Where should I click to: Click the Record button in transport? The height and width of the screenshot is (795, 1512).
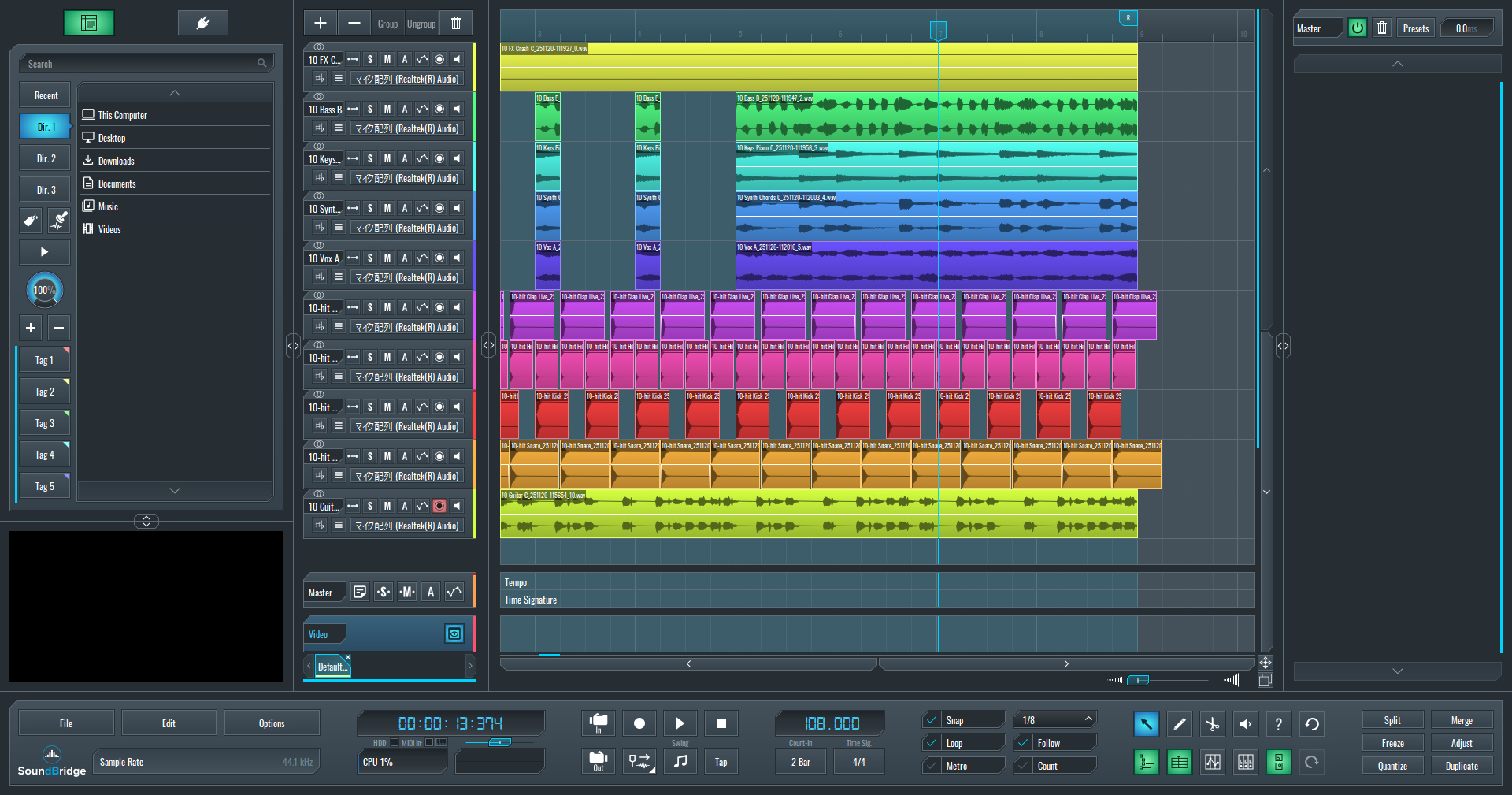point(639,723)
